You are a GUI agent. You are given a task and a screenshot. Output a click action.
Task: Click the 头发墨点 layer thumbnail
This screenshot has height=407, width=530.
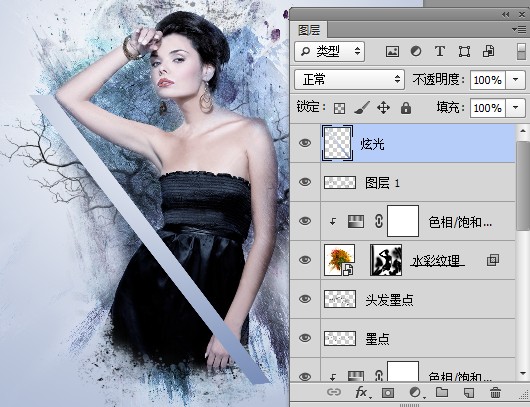click(x=340, y=299)
